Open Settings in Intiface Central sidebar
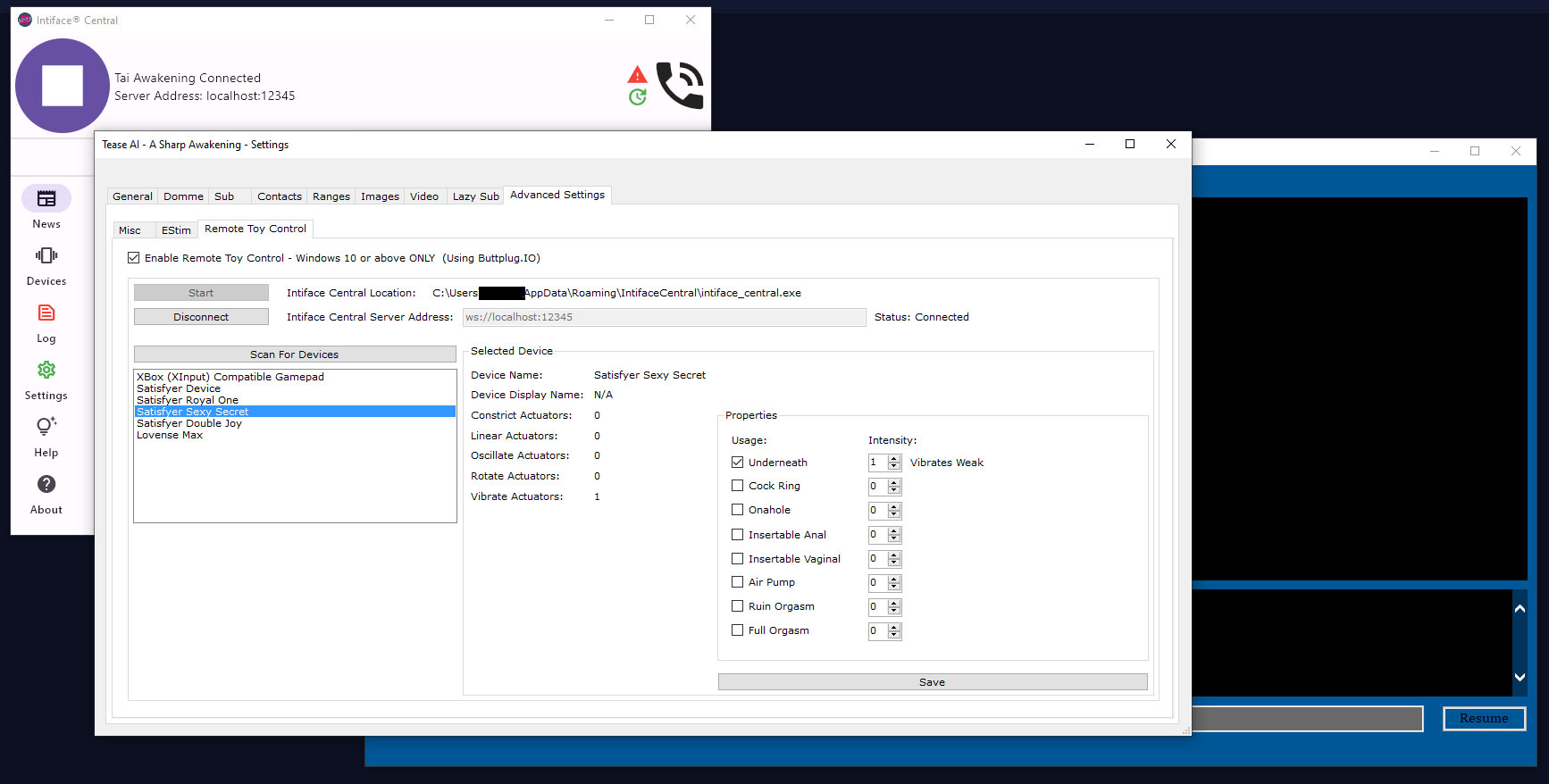The height and width of the screenshot is (784, 1549). tap(46, 380)
